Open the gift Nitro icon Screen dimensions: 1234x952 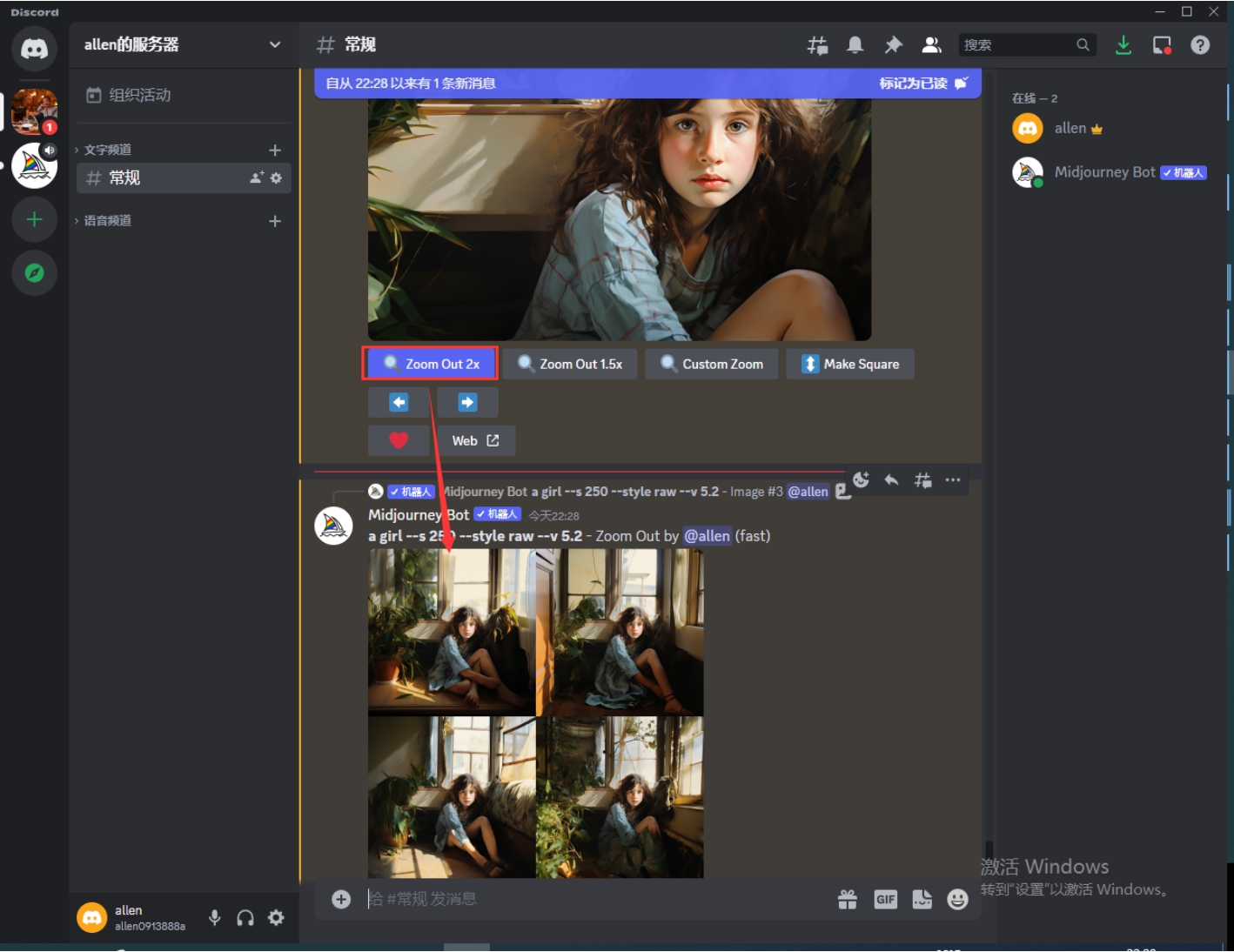(x=848, y=899)
